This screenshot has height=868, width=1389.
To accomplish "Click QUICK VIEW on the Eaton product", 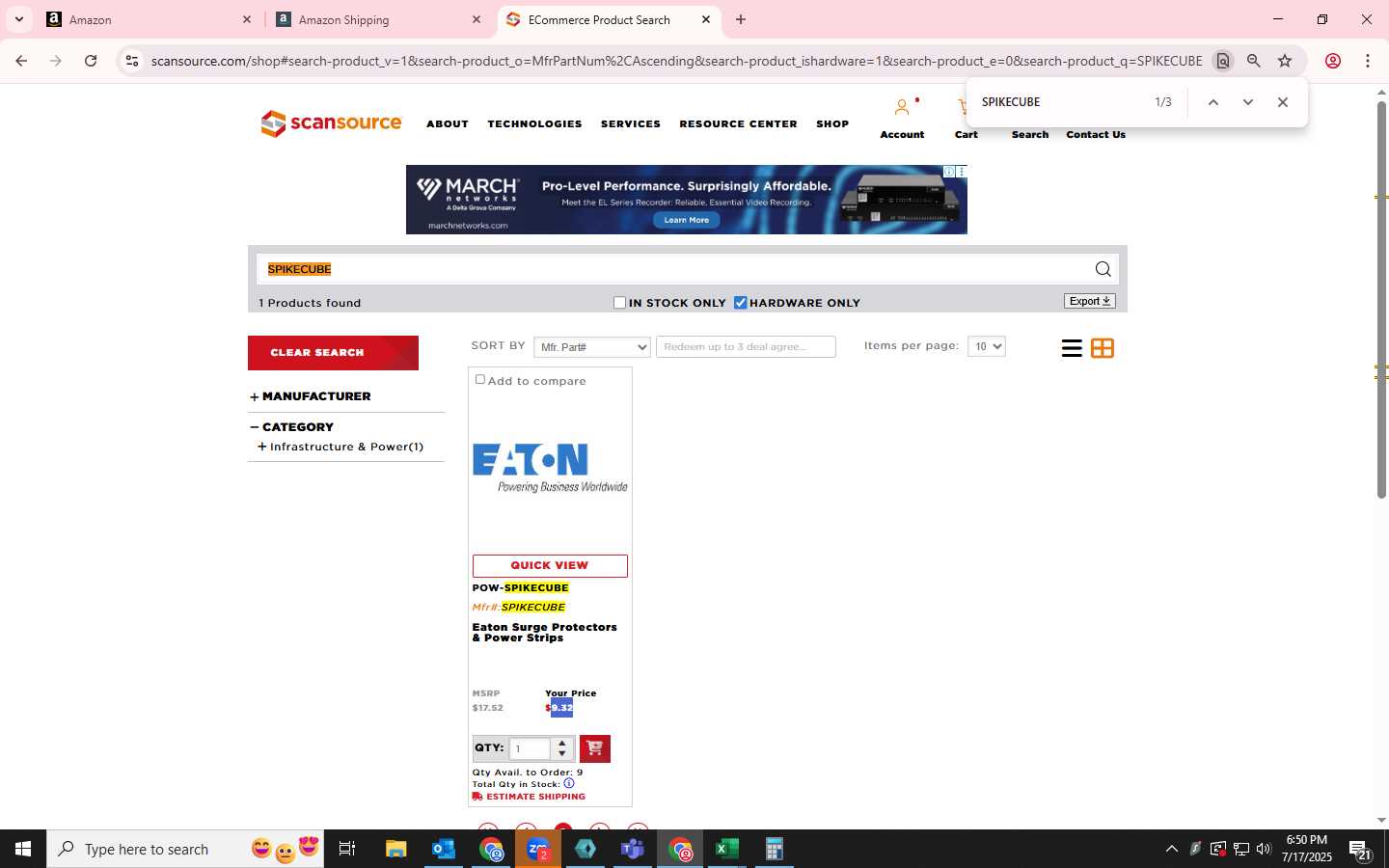I will [x=550, y=566].
